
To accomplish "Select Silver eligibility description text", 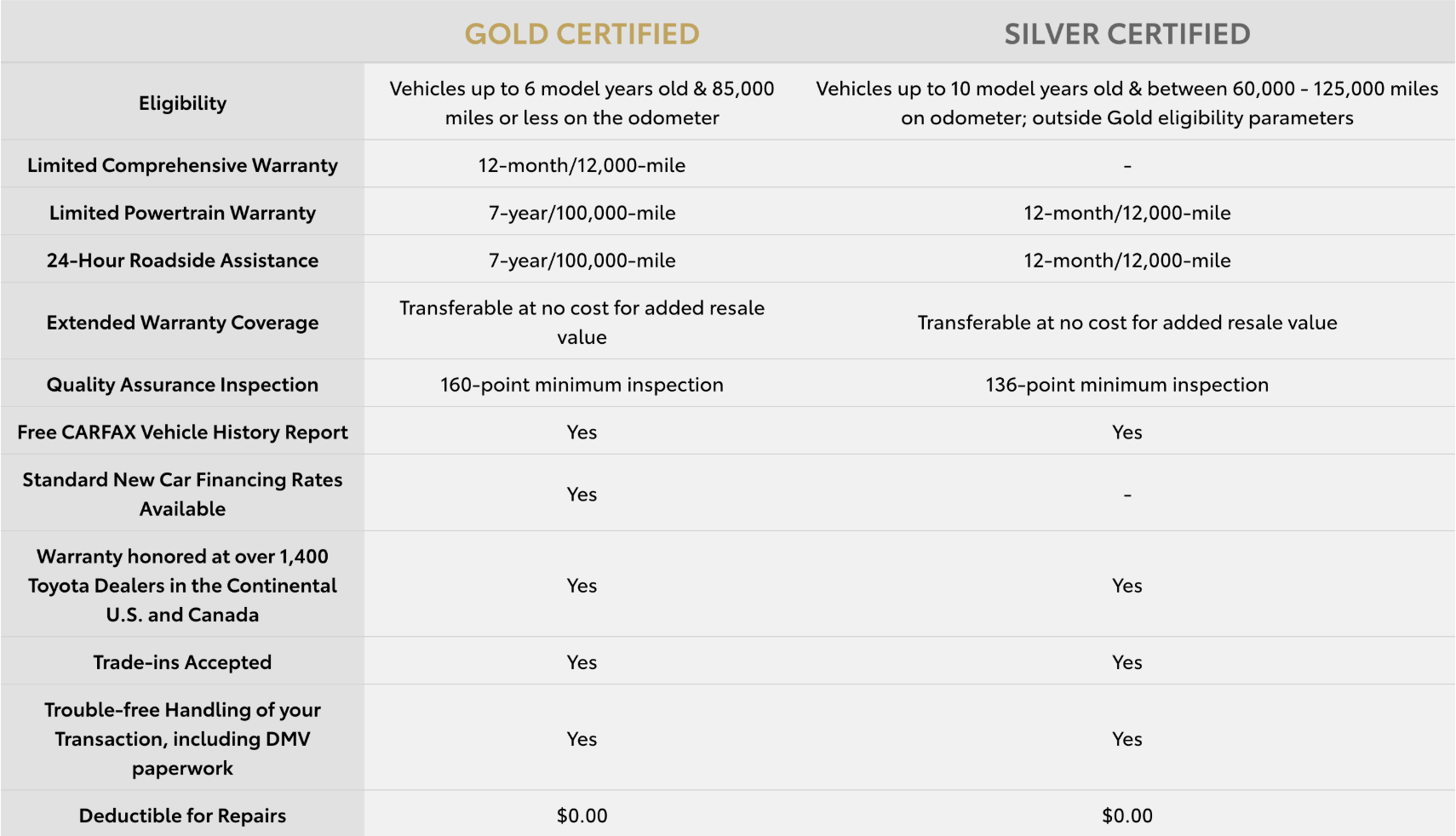I will 1126,103.
